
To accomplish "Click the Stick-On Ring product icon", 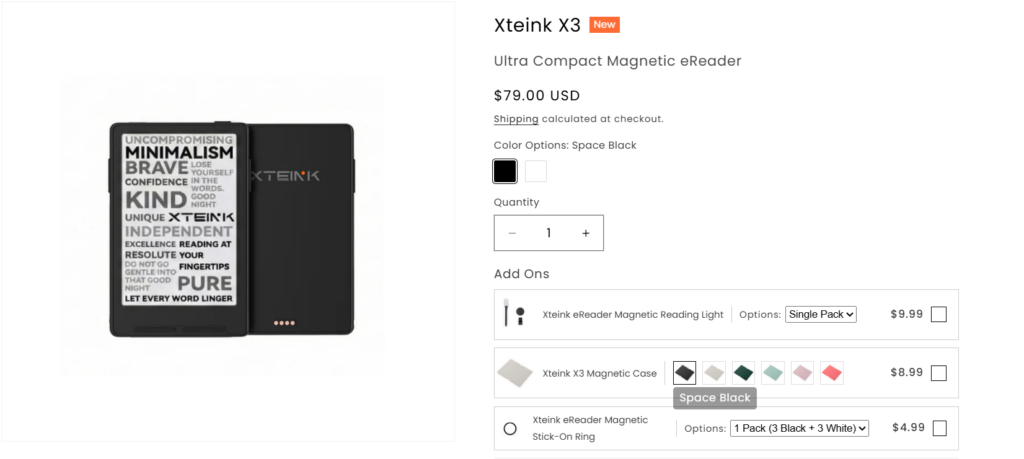I will coord(510,428).
